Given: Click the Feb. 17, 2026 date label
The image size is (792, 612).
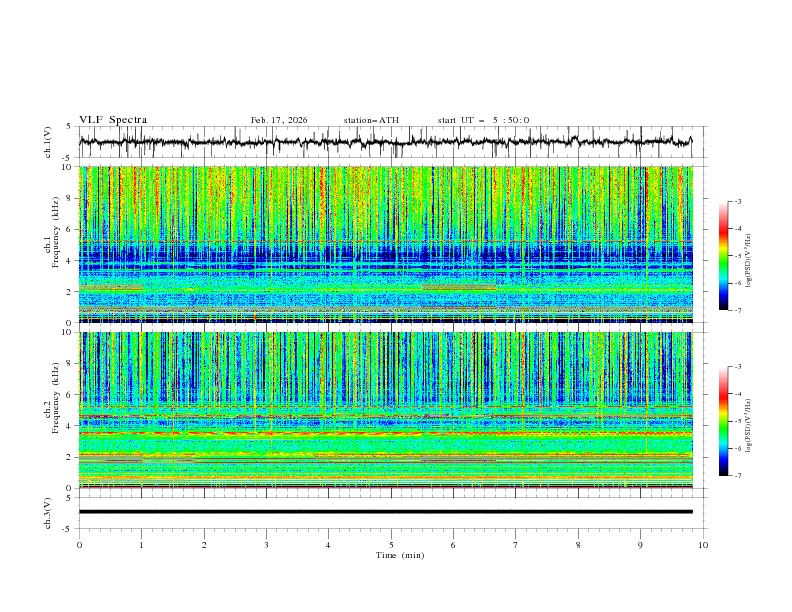Looking at the screenshot, I should click(279, 120).
